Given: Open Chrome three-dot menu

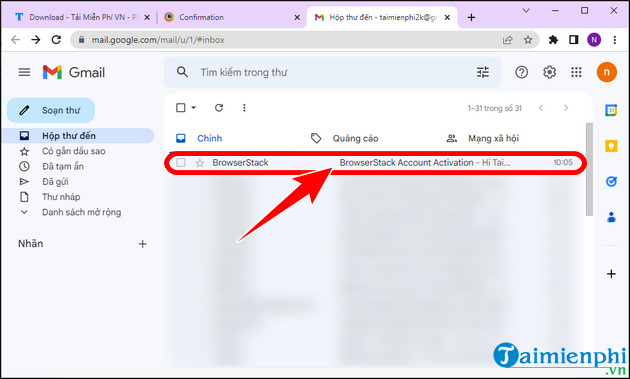Looking at the screenshot, I should coord(615,40).
